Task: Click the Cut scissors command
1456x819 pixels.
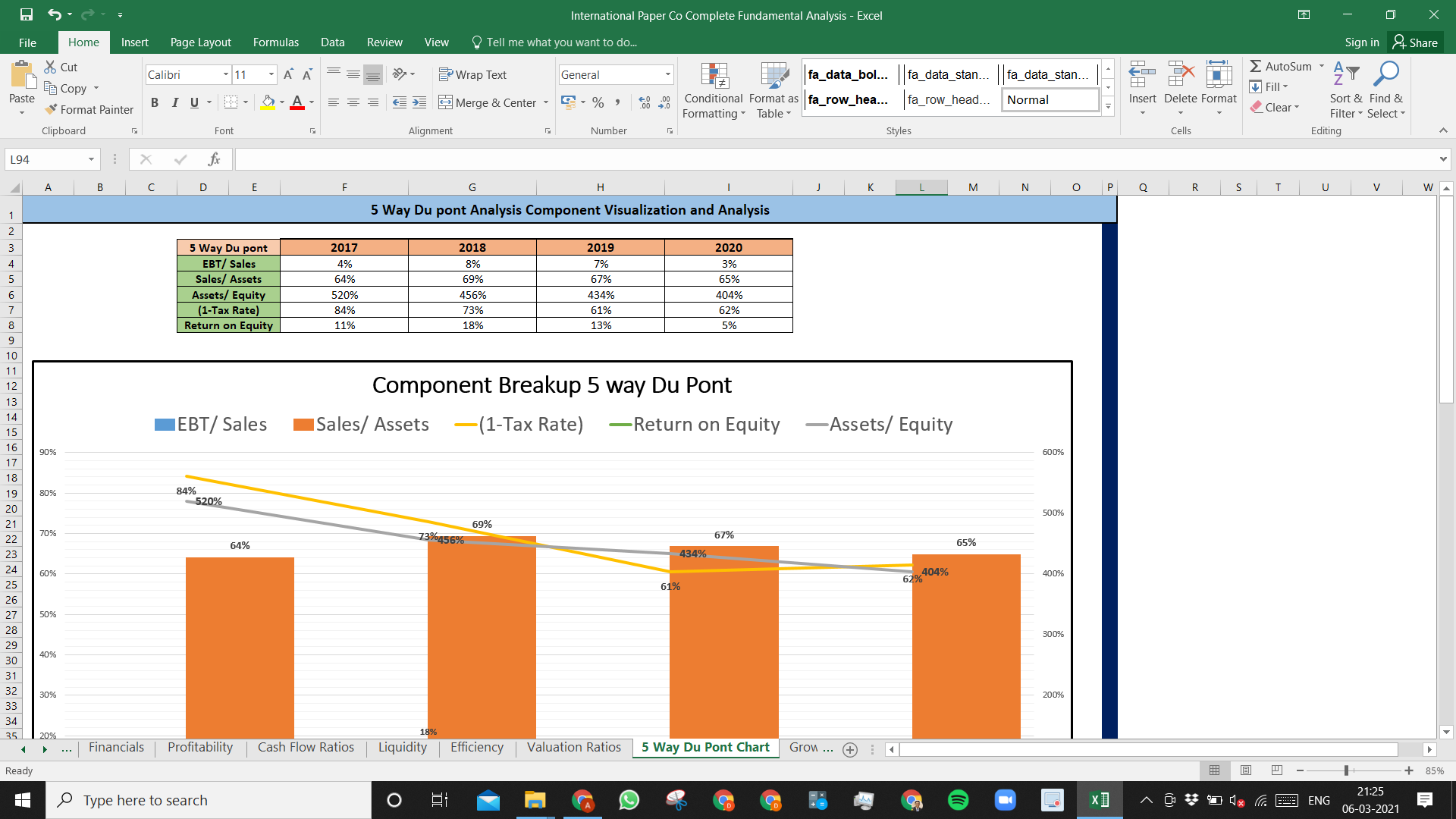Action: (61, 67)
